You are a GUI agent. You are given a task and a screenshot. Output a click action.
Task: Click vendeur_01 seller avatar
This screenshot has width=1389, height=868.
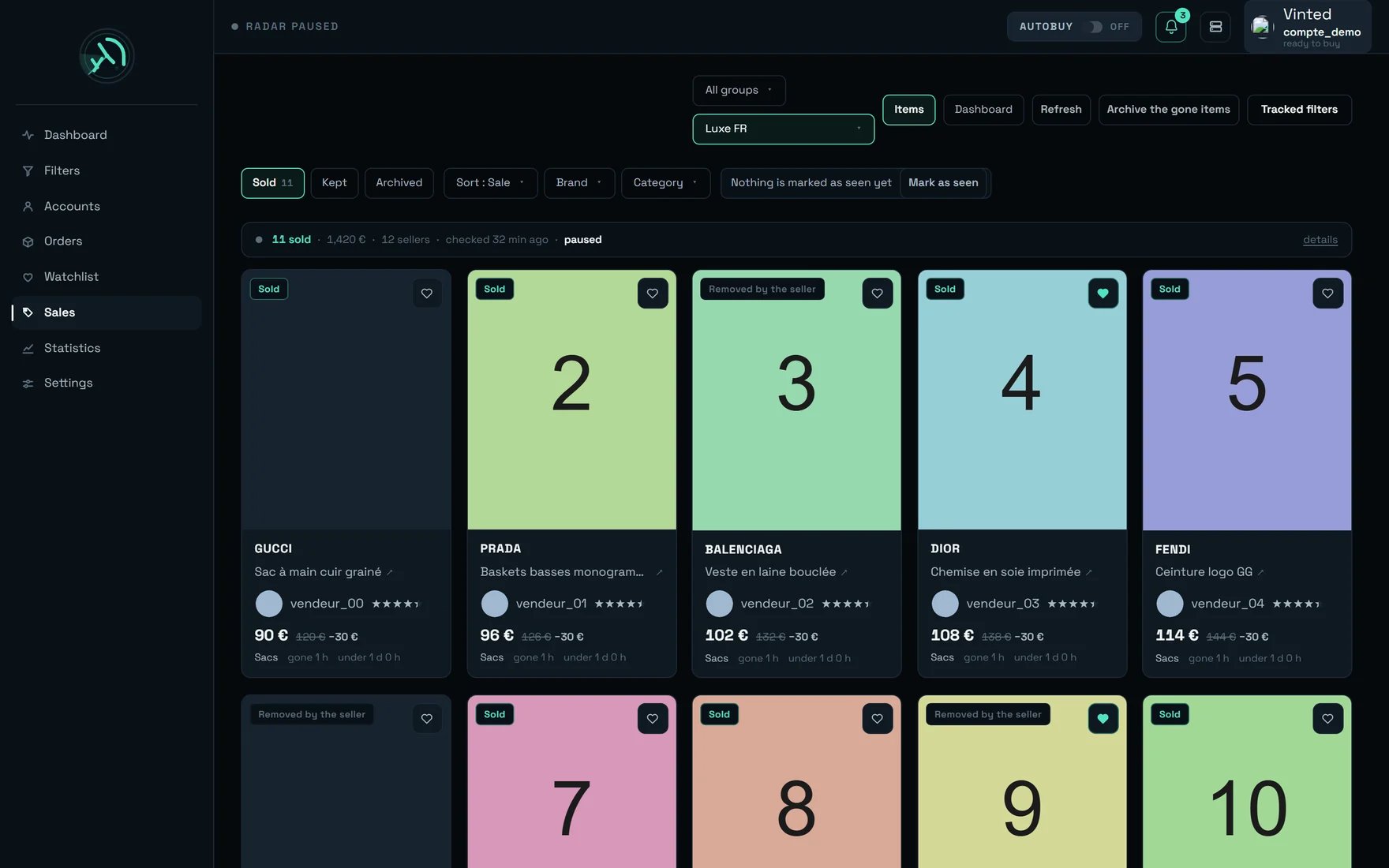495,604
